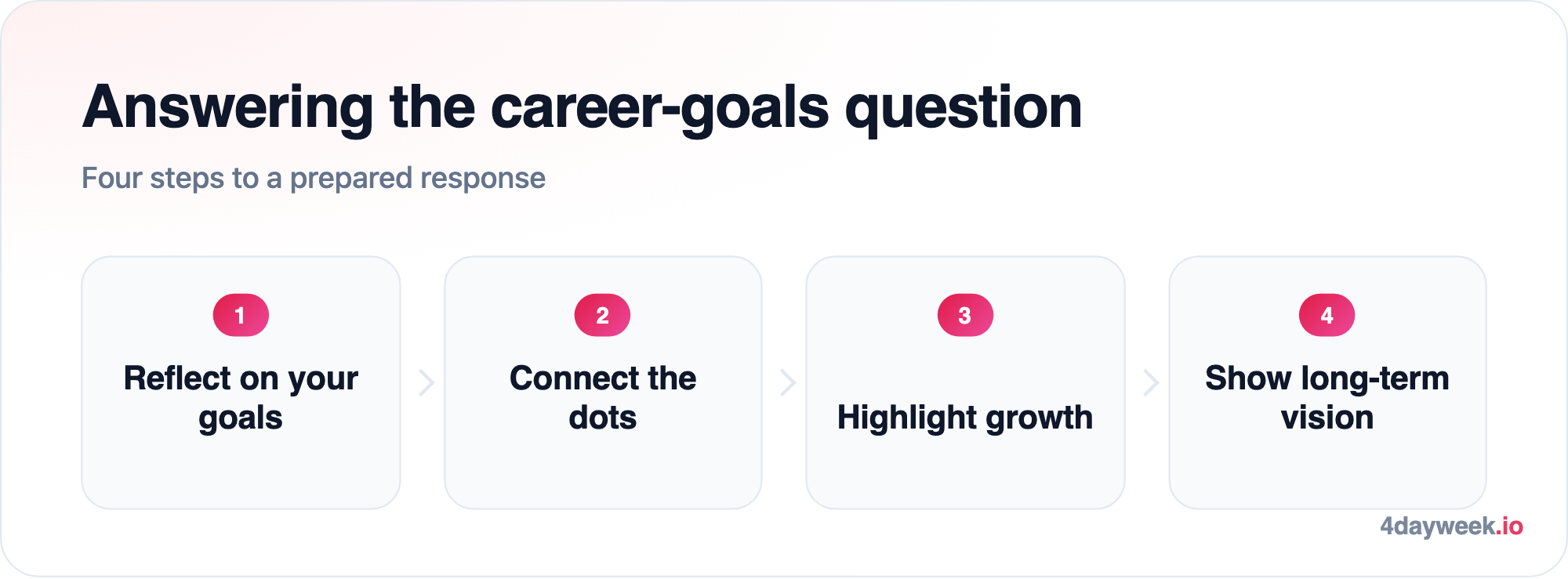Click career-goals in the main heading
Viewport: 1568px width, 579px height.
pyautogui.click(x=660, y=108)
